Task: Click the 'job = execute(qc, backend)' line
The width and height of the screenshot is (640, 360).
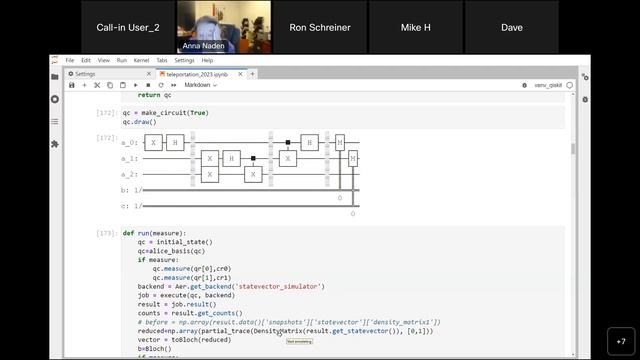Action: [186, 295]
